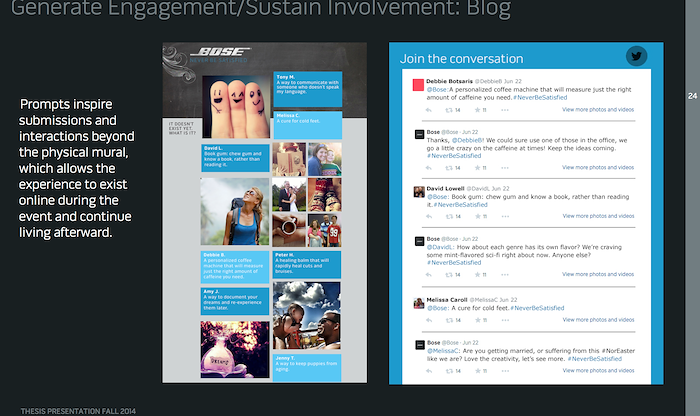Favorite David Lowell's book gum tweet
700x416 pixels.
pyautogui.click(x=478, y=216)
